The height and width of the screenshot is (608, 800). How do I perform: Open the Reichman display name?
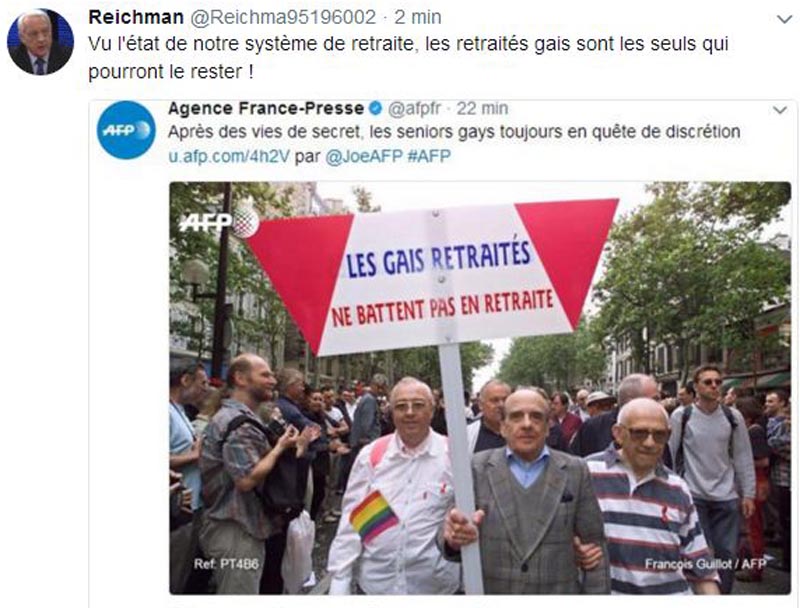pos(136,17)
